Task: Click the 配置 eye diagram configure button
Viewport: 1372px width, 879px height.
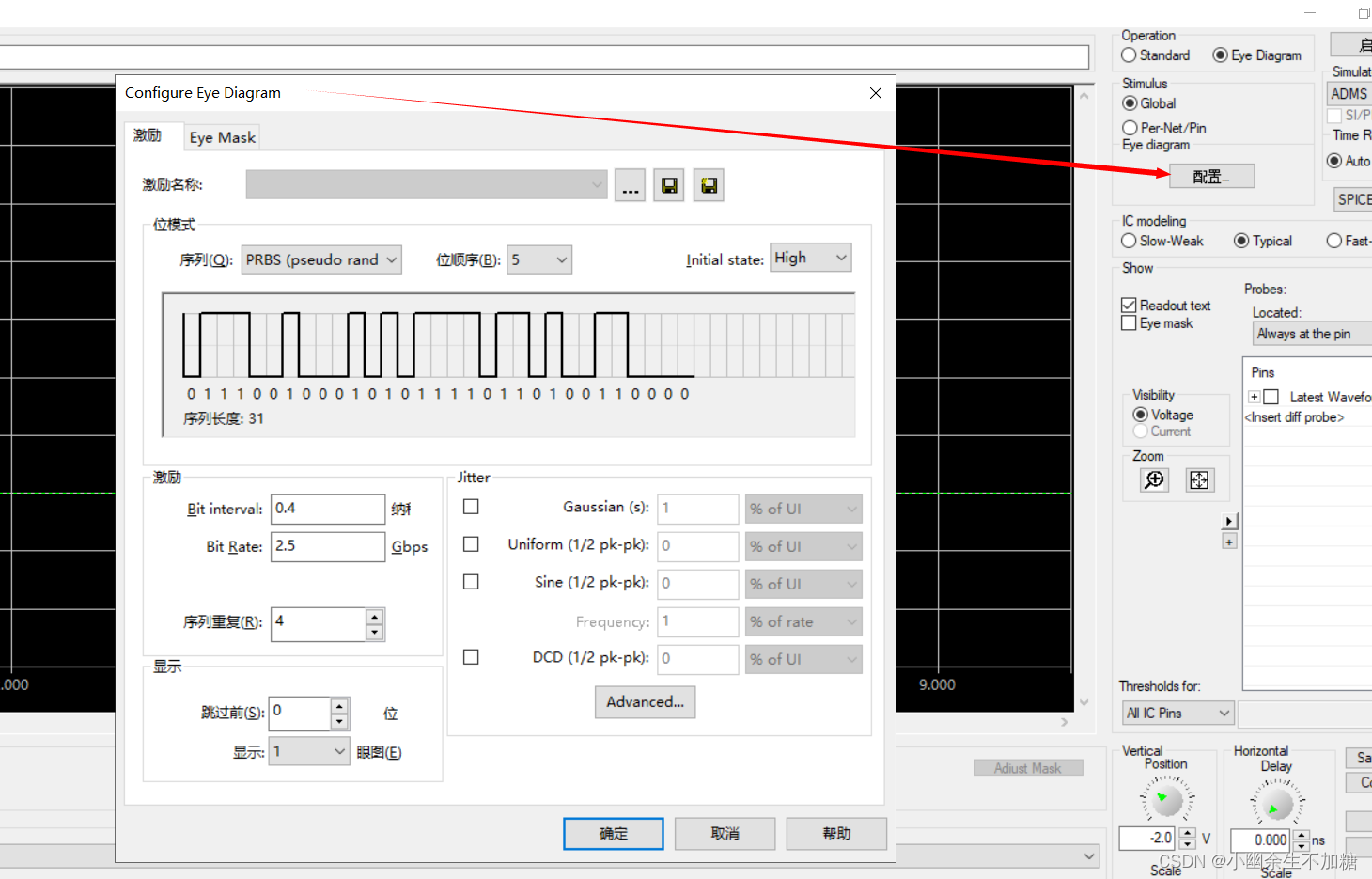Action: (x=1211, y=176)
